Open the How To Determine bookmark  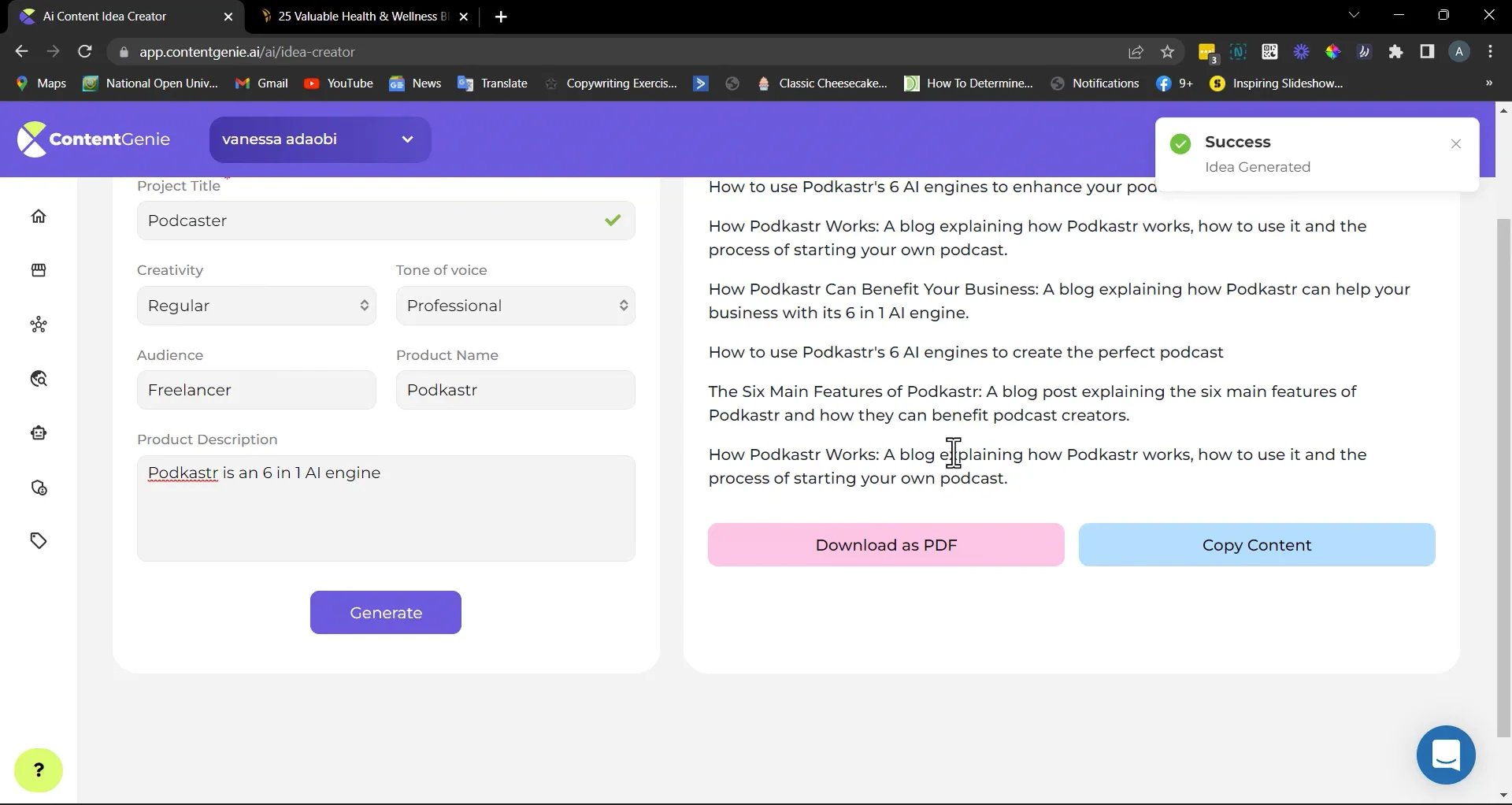point(969,83)
